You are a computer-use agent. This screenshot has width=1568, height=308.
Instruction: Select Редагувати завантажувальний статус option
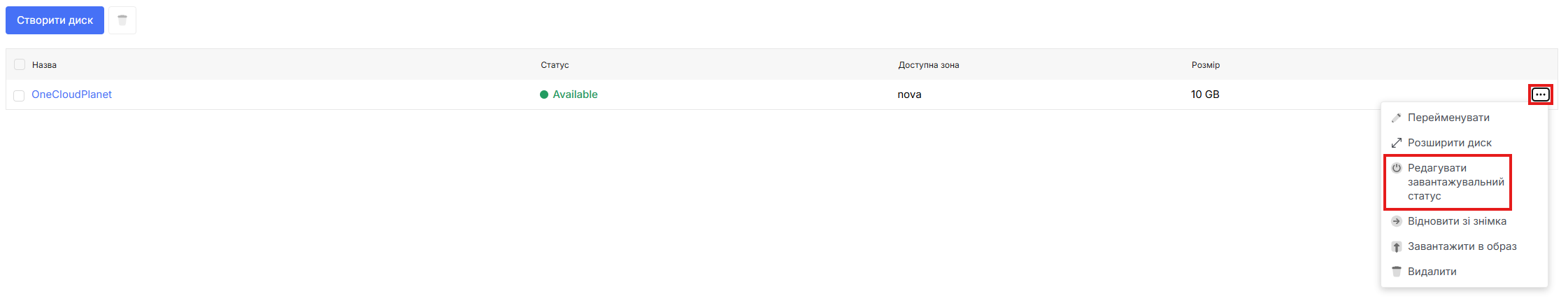[x=1455, y=182]
